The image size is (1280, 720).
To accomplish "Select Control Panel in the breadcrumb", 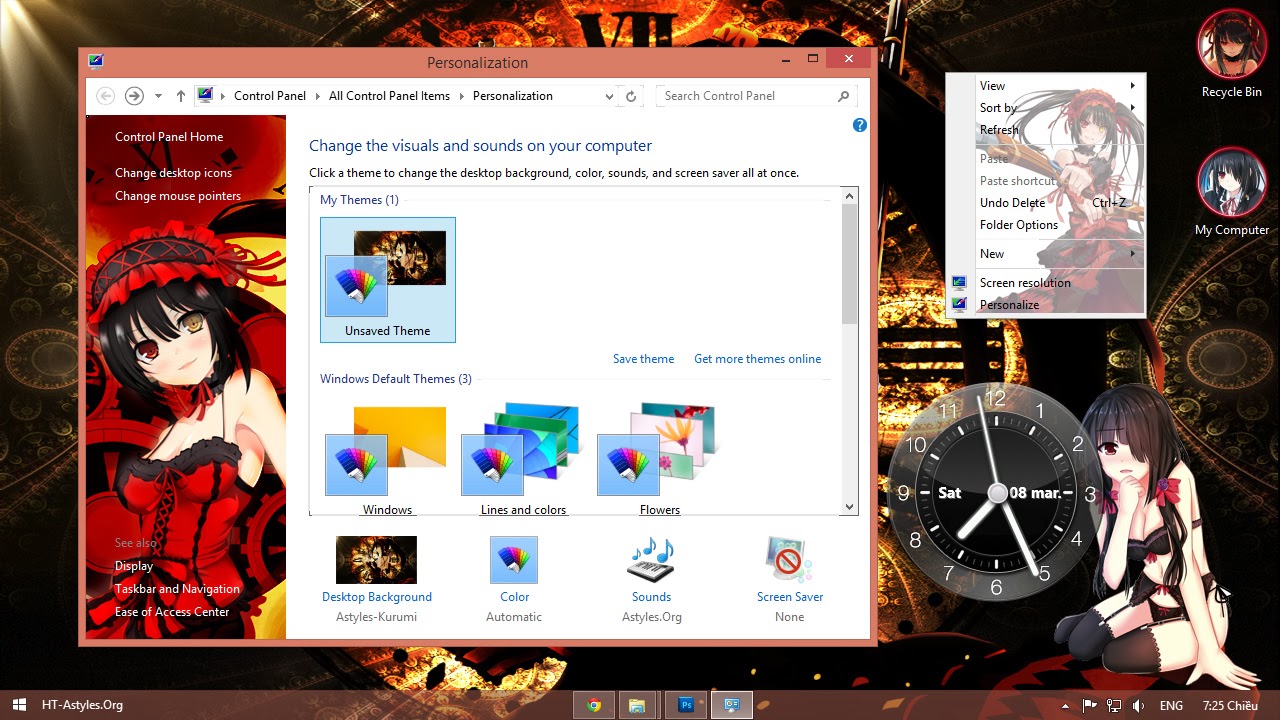I will (x=270, y=96).
